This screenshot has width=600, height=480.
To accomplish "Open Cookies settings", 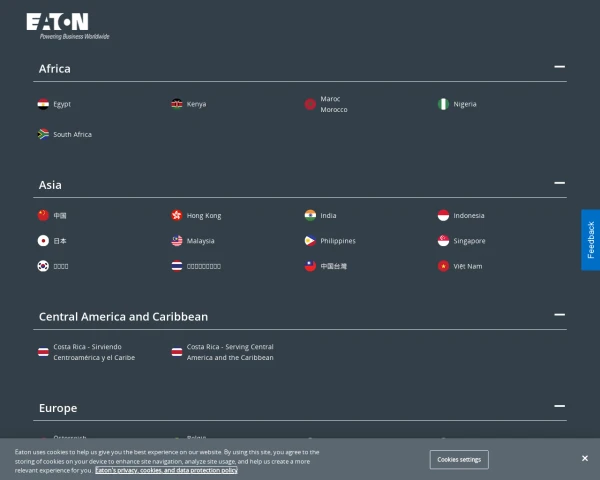I will [459, 460].
